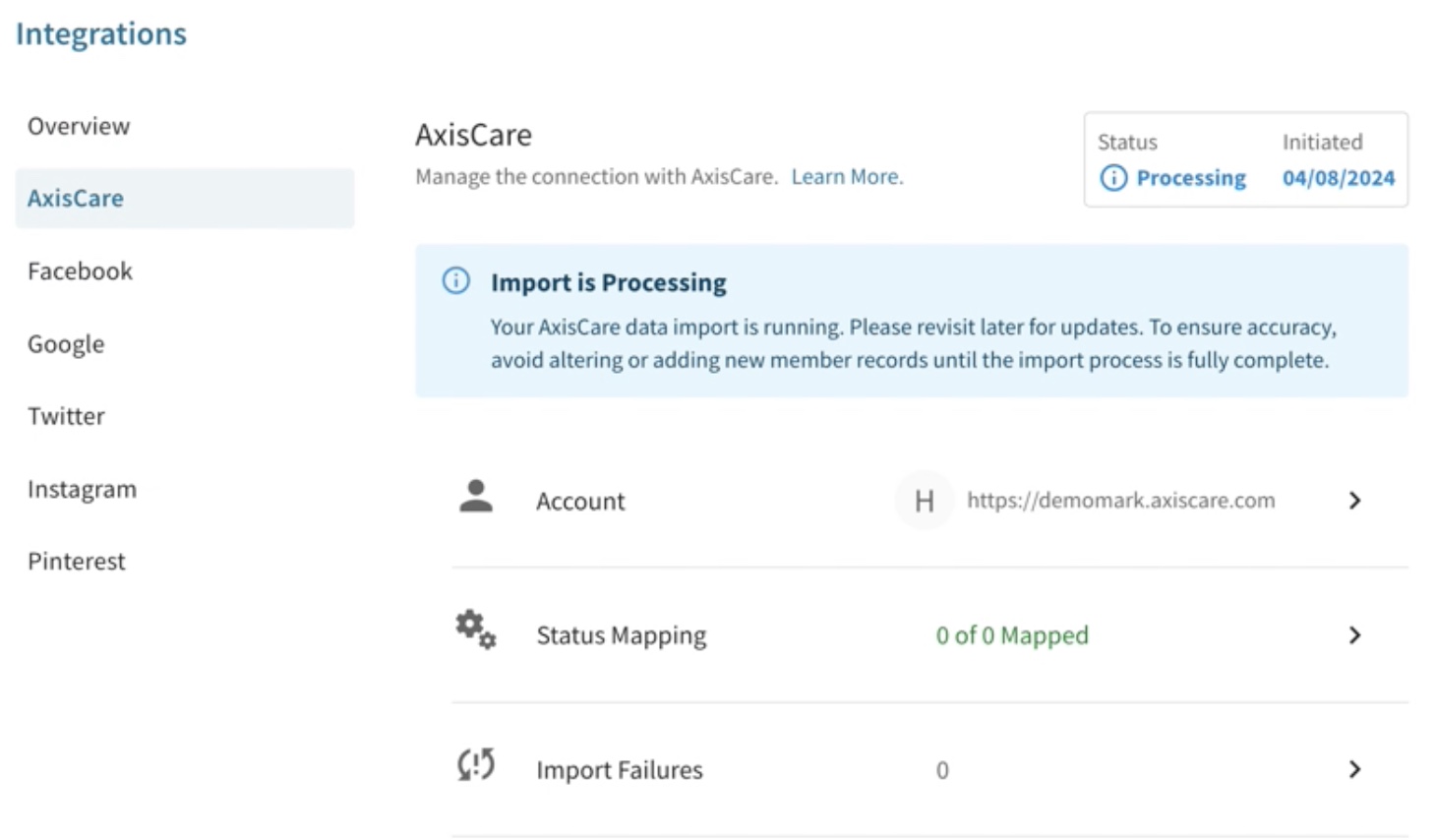Open the Instagram integration
1436x840 pixels.
pyautogui.click(x=82, y=489)
